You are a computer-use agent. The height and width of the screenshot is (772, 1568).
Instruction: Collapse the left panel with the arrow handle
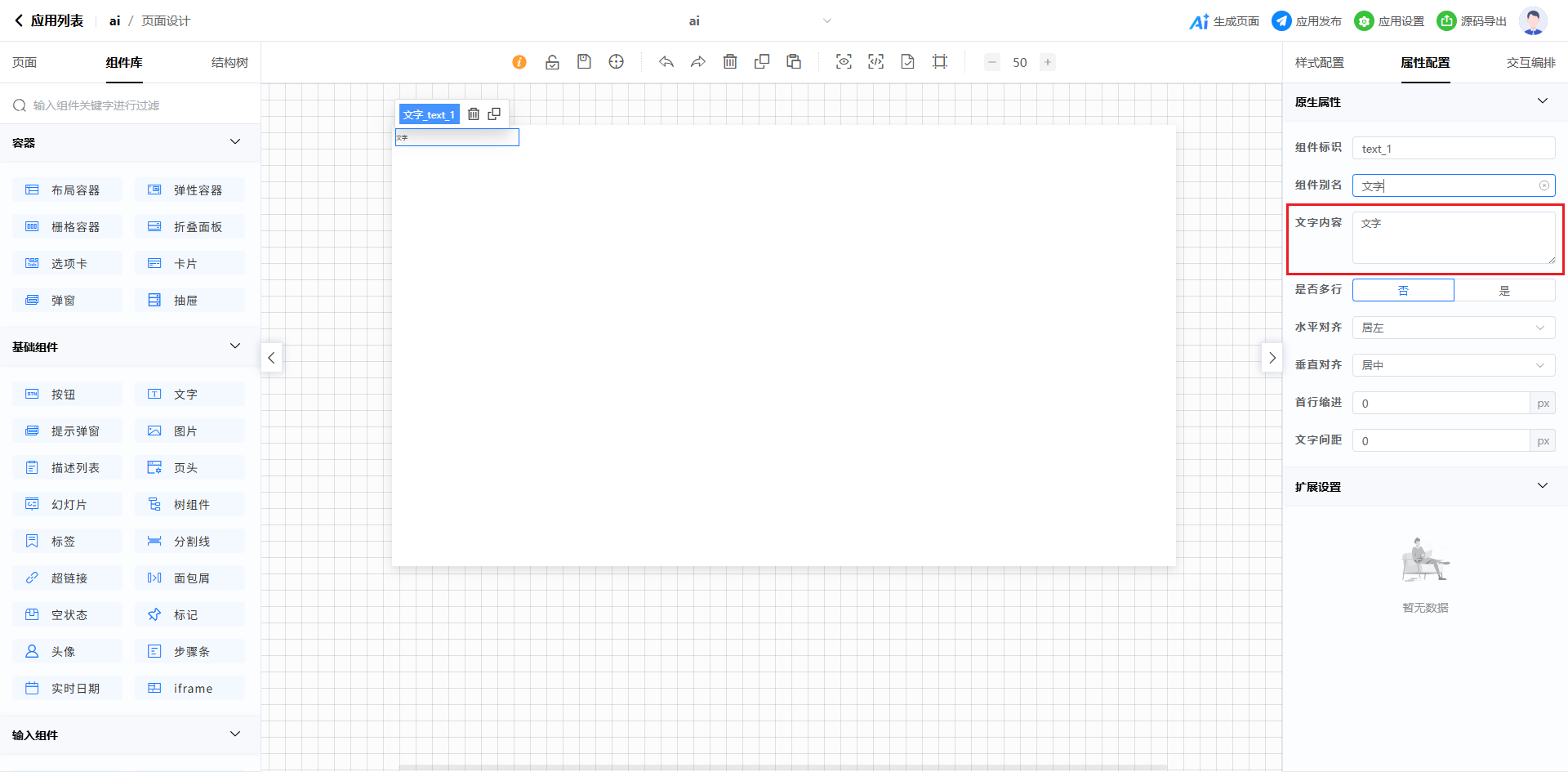(271, 358)
